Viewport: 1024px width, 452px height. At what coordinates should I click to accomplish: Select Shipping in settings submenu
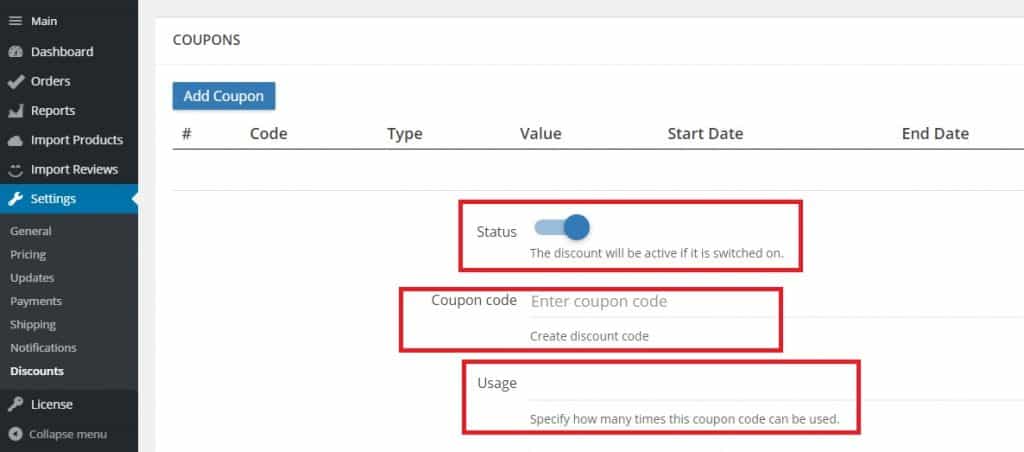(x=33, y=325)
